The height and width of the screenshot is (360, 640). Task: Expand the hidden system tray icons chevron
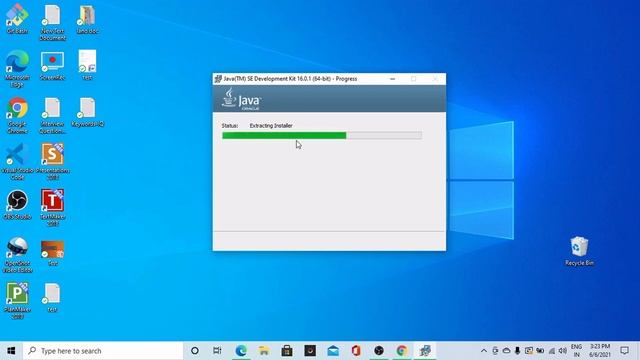coord(484,351)
